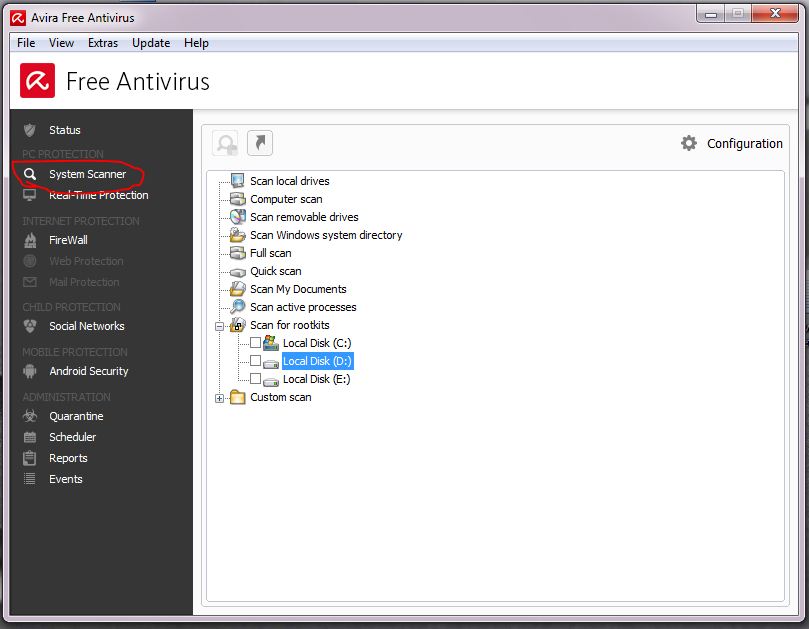The width and height of the screenshot is (809, 629).
Task: Collapse the Scan for rootkits node
Action: pyautogui.click(x=220, y=326)
